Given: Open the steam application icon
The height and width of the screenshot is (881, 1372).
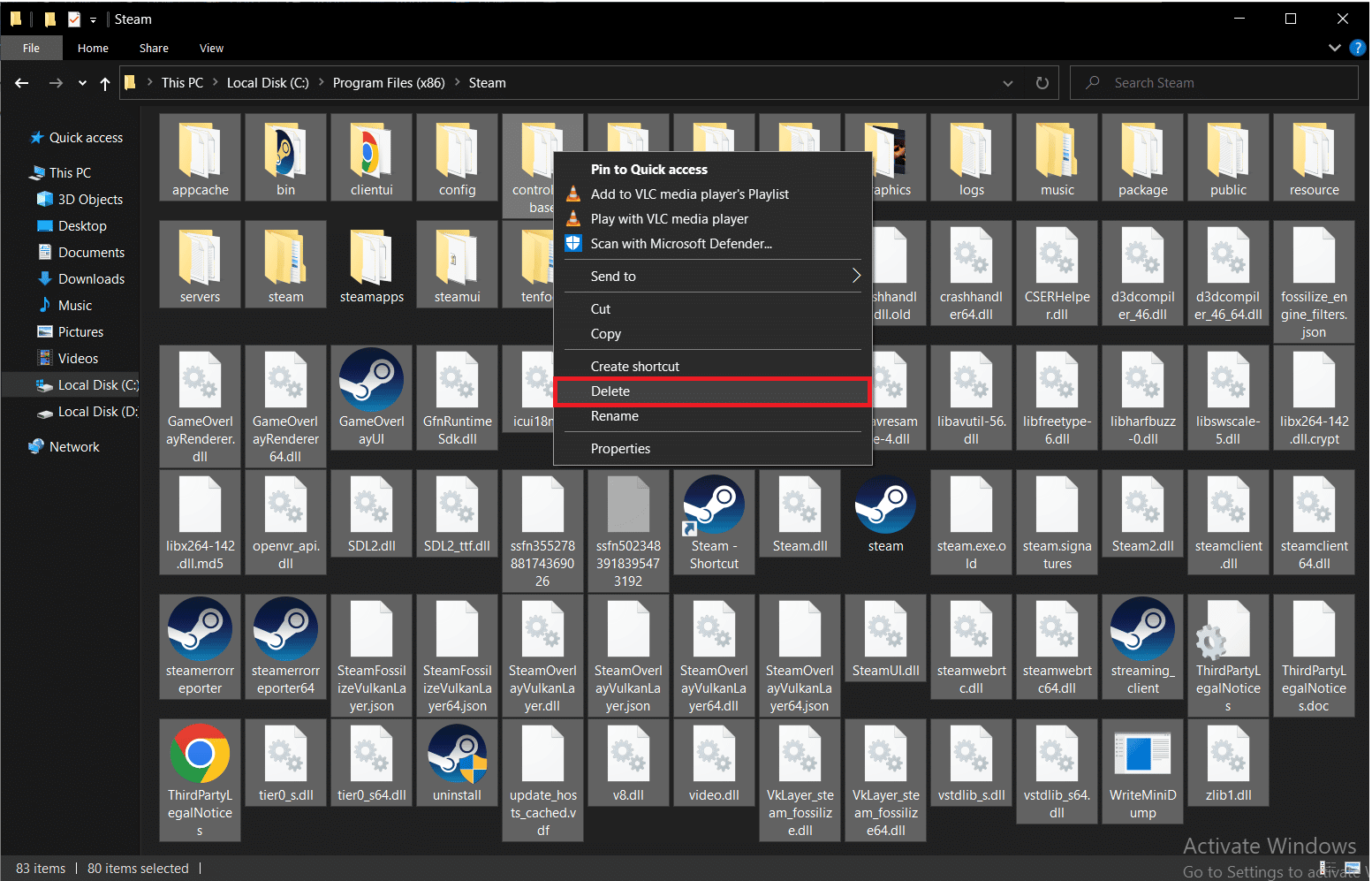Looking at the screenshot, I should (885, 507).
